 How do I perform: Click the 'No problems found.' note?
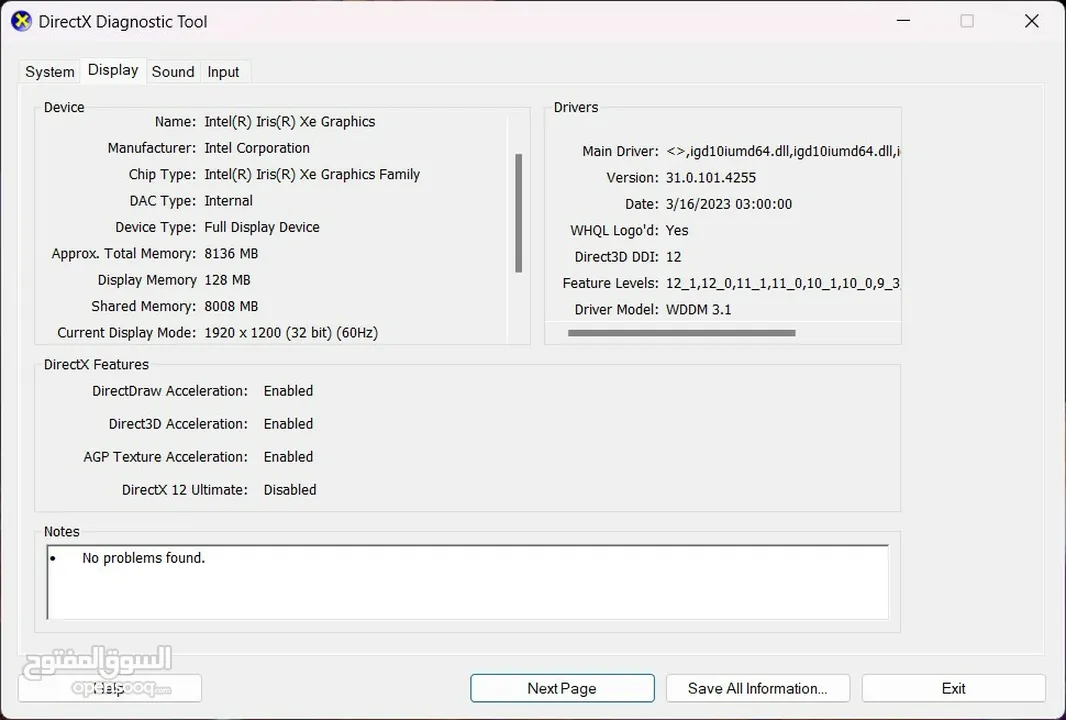click(143, 558)
